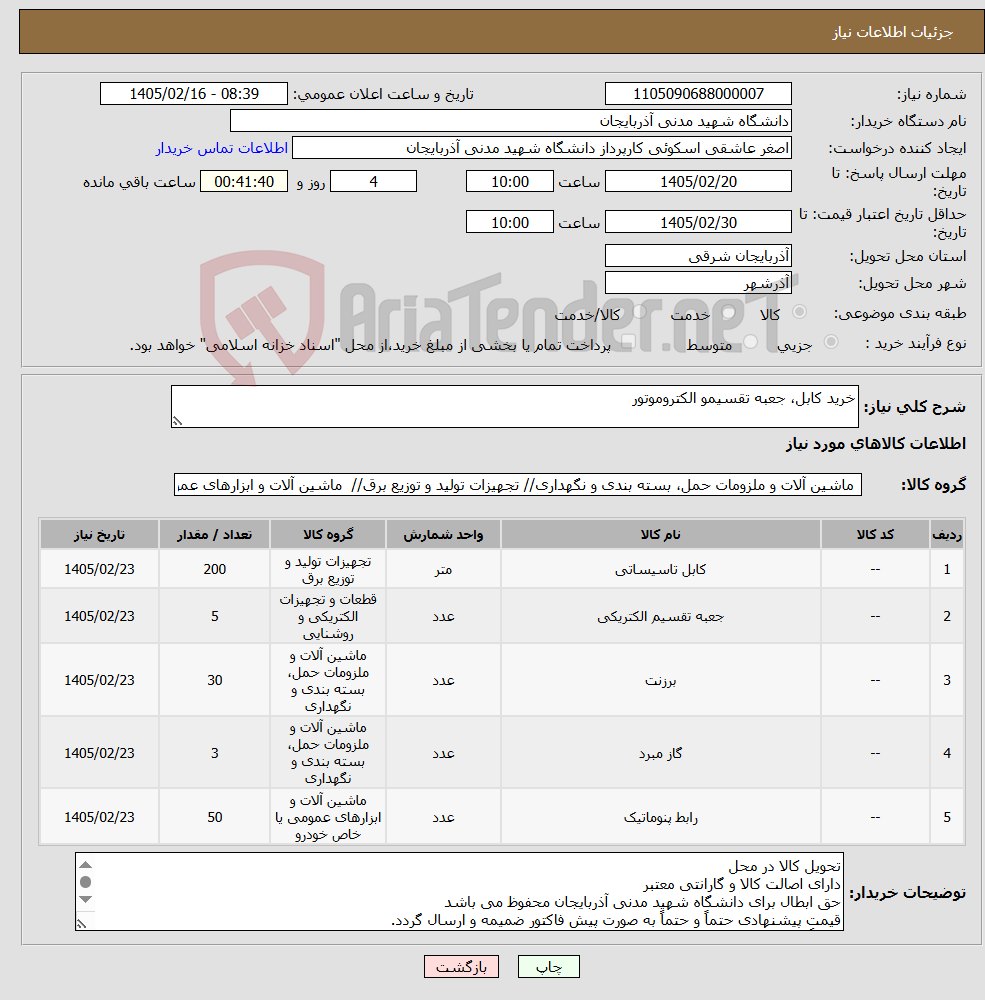Screen dimensions: 985x1000
Task: Click response deadline time field 10:00
Action: click(x=509, y=181)
